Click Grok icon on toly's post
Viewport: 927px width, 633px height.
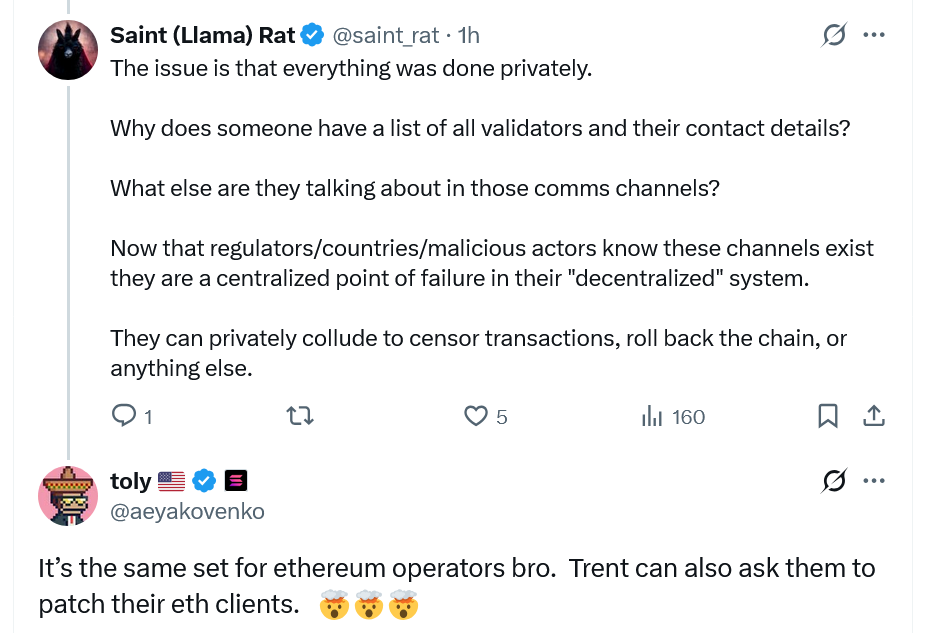tap(832, 482)
